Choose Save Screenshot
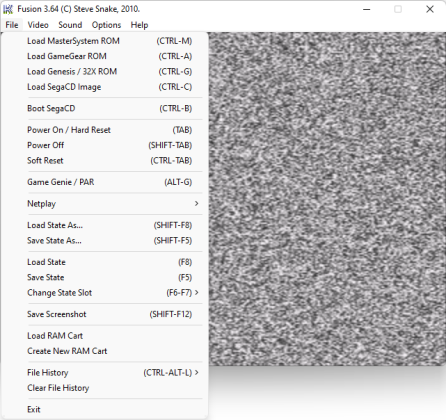Viewport: 446px width, 420px height. [x=105, y=314]
